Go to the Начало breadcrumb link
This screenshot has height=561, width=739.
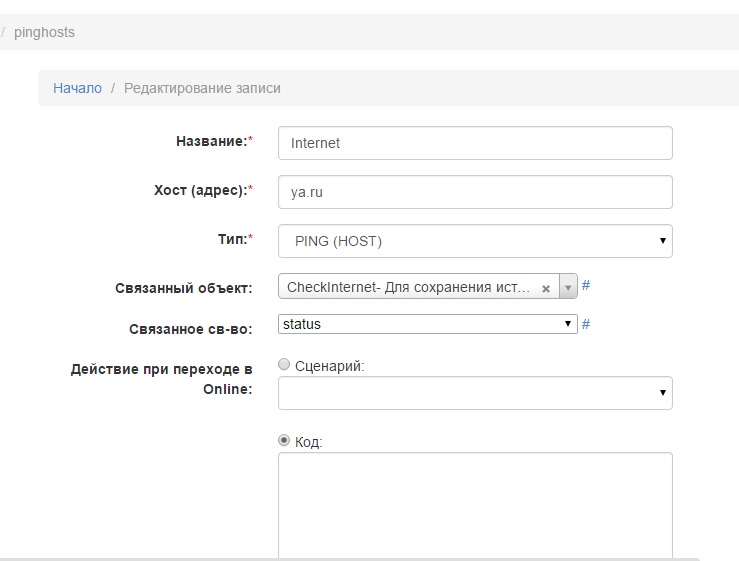tap(77, 88)
